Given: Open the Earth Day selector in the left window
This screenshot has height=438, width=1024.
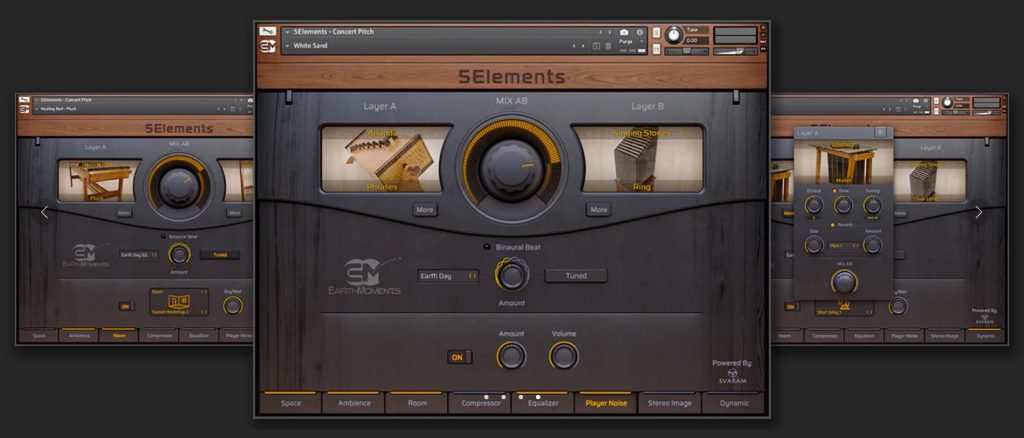Looking at the screenshot, I should (138, 255).
